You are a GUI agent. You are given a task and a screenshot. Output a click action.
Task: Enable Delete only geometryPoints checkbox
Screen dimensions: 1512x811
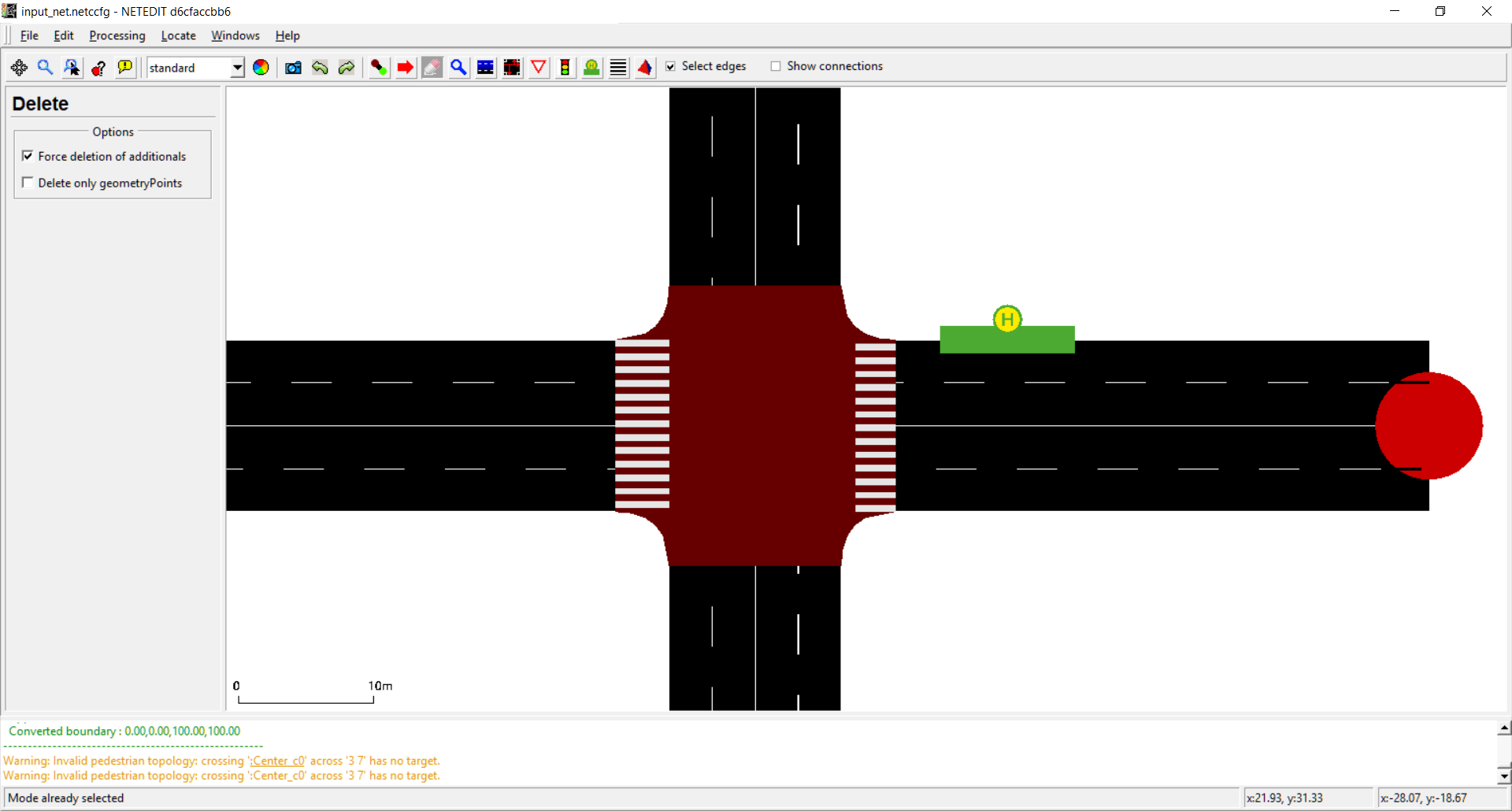[x=28, y=183]
